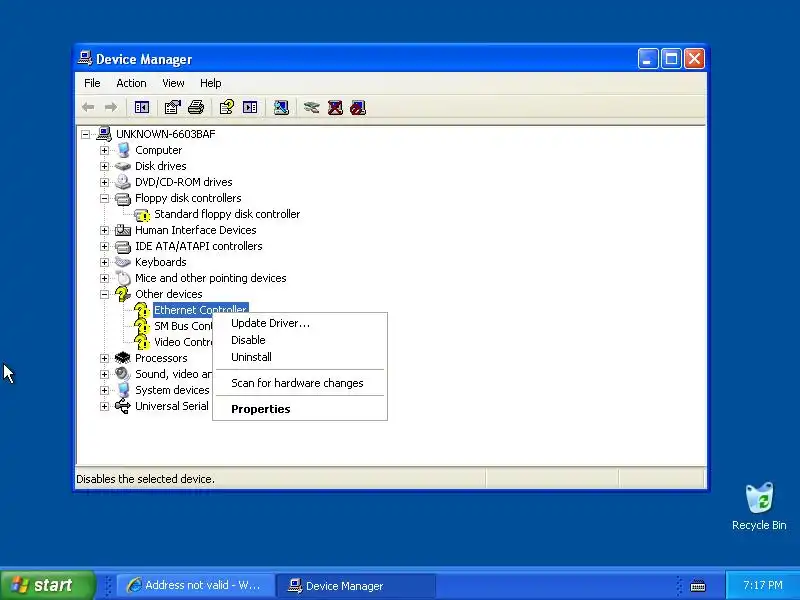Select the Keyboards tree label

point(161,262)
